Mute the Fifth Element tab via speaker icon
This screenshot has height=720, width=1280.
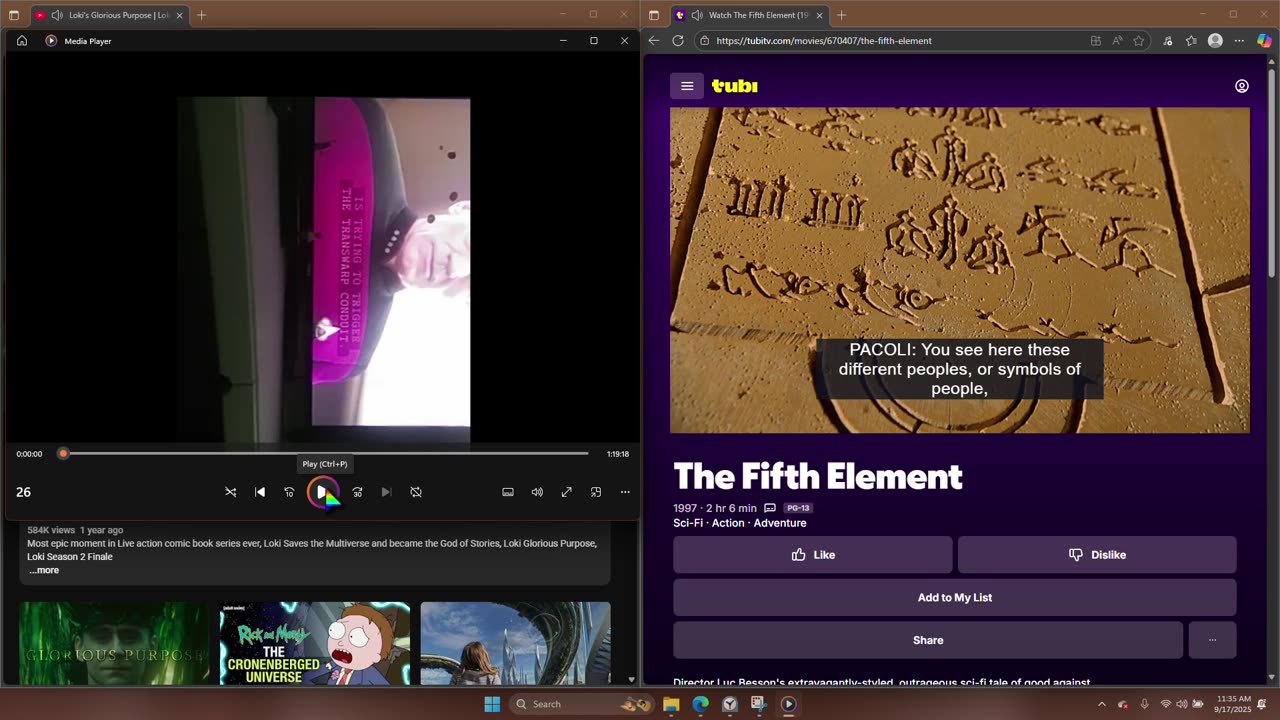[x=697, y=15]
